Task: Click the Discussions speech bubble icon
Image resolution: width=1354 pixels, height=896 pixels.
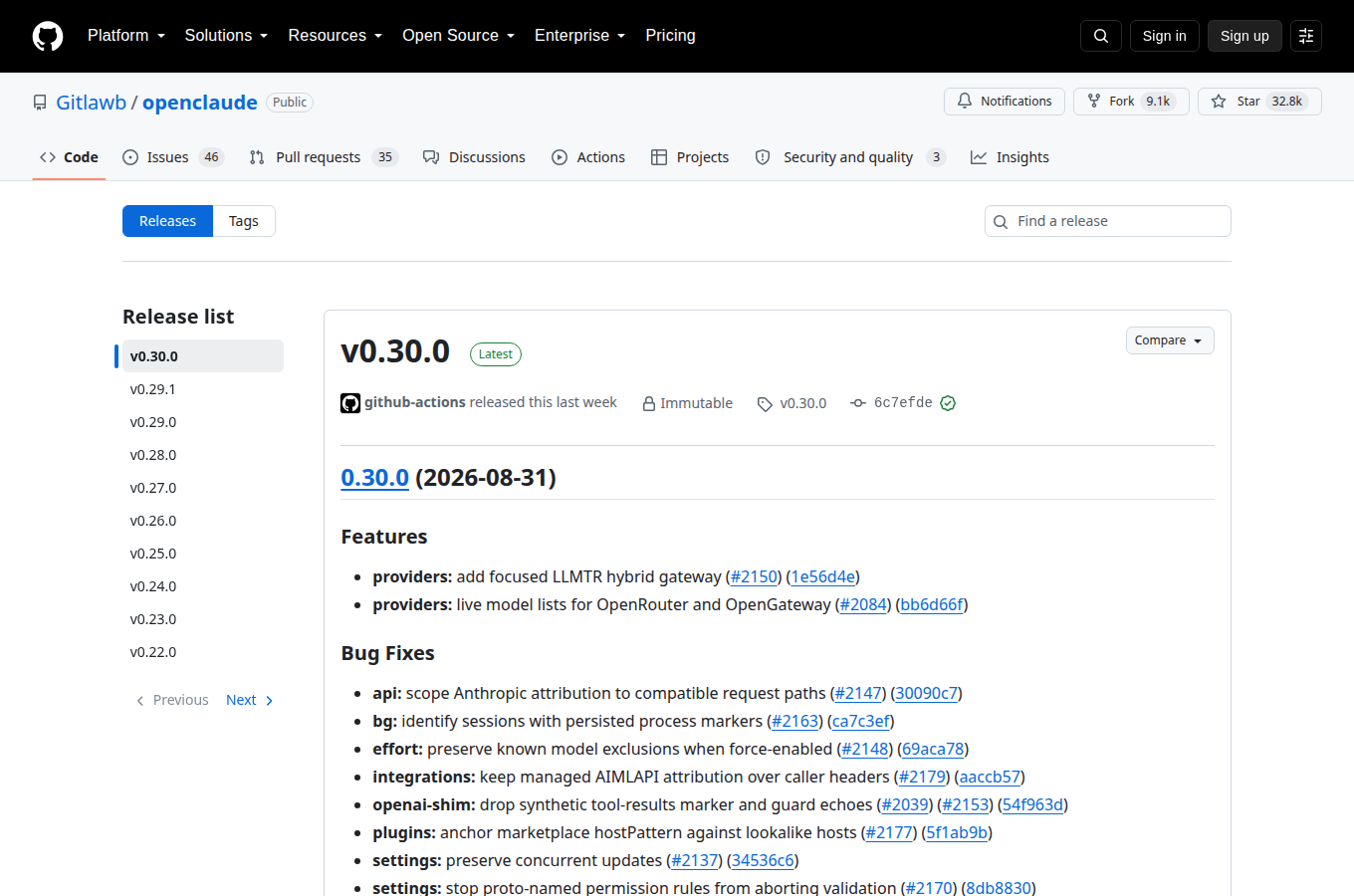Action: (x=431, y=157)
